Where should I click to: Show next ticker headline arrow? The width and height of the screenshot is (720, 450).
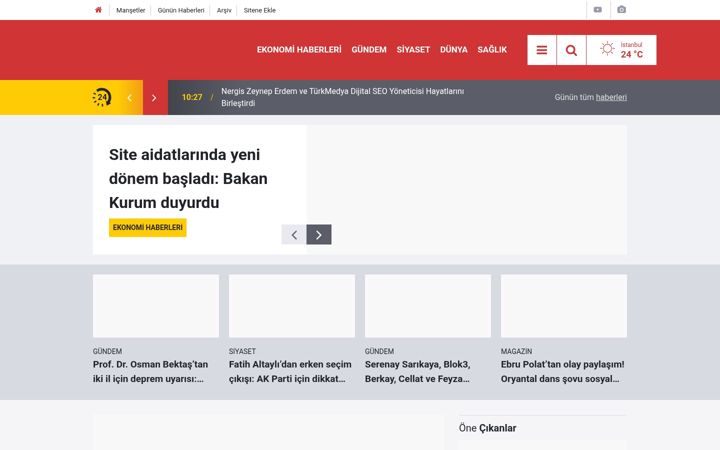pyautogui.click(x=154, y=98)
